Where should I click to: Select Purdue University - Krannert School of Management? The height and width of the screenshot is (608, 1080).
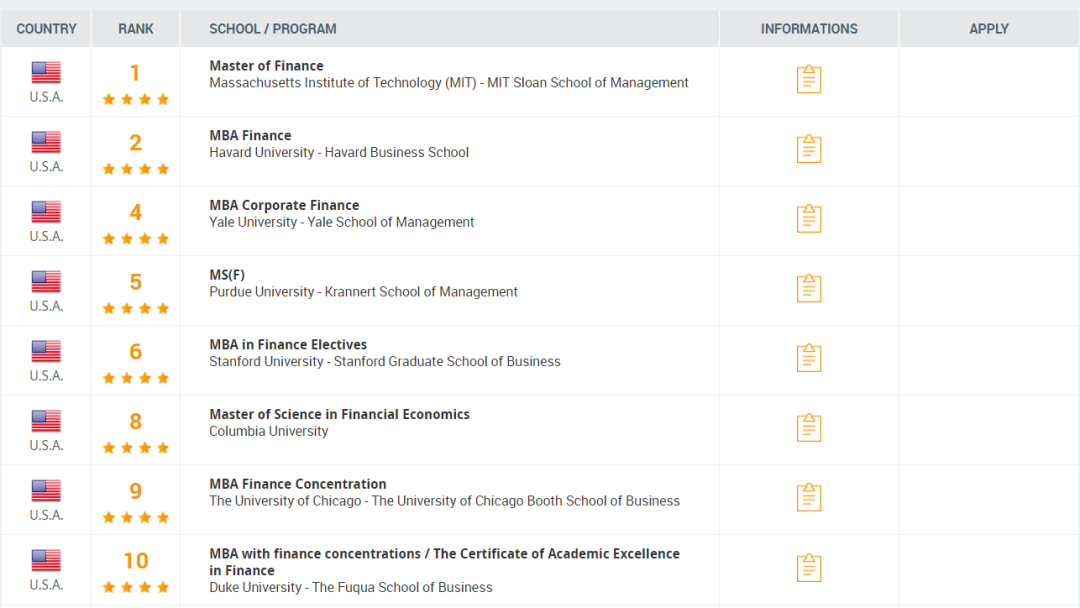click(363, 292)
